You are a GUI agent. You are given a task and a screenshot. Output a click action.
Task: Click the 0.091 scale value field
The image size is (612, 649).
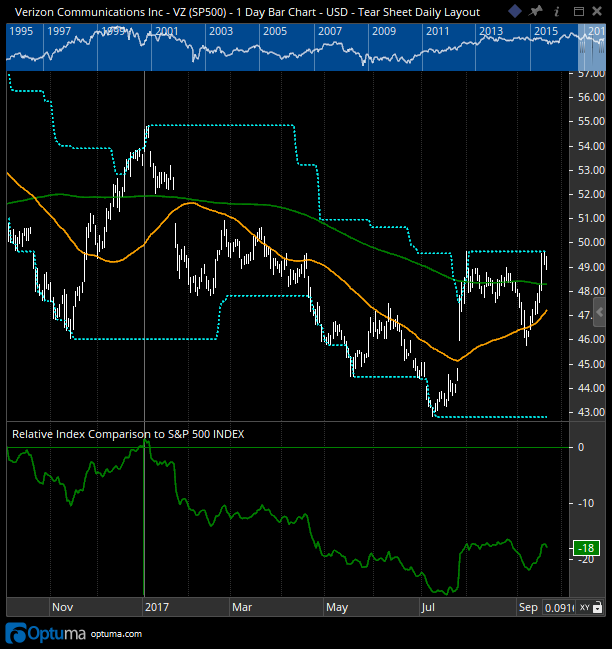(559, 608)
